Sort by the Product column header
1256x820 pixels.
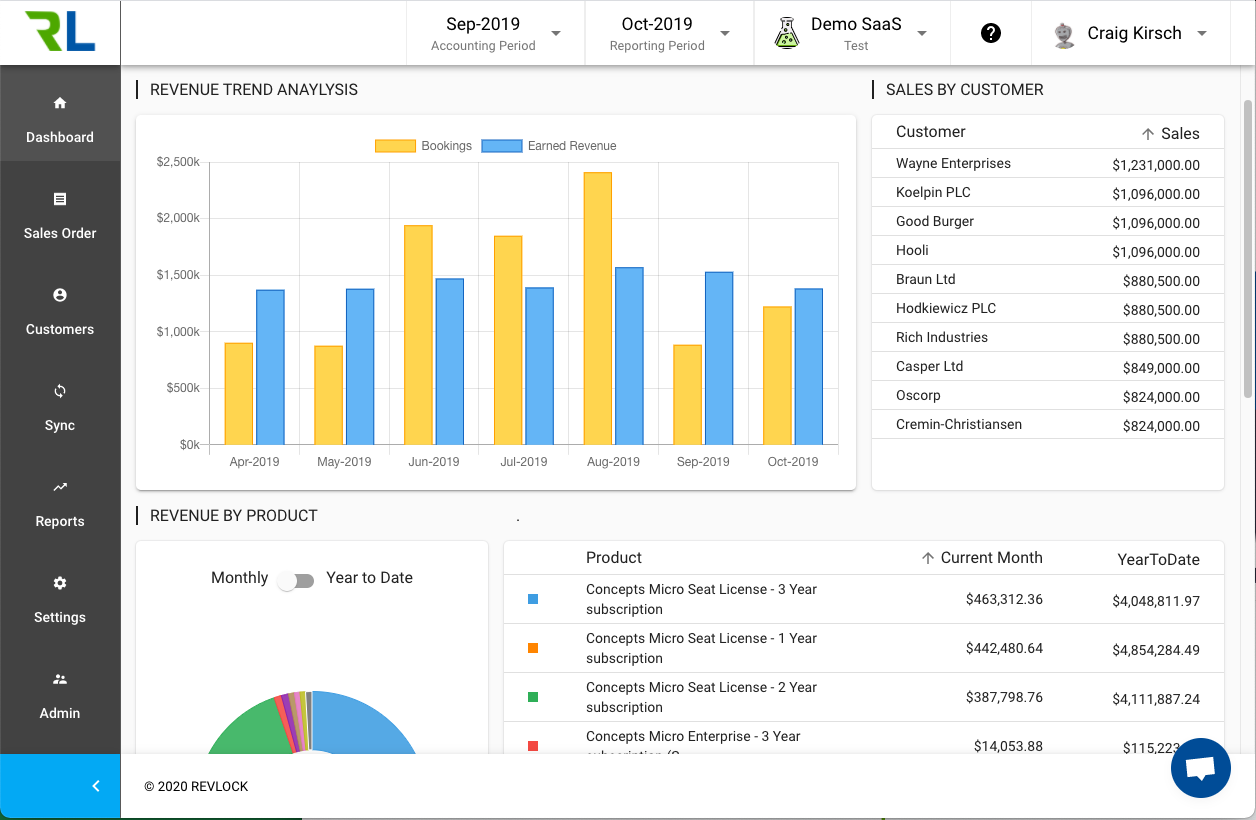[614, 558]
